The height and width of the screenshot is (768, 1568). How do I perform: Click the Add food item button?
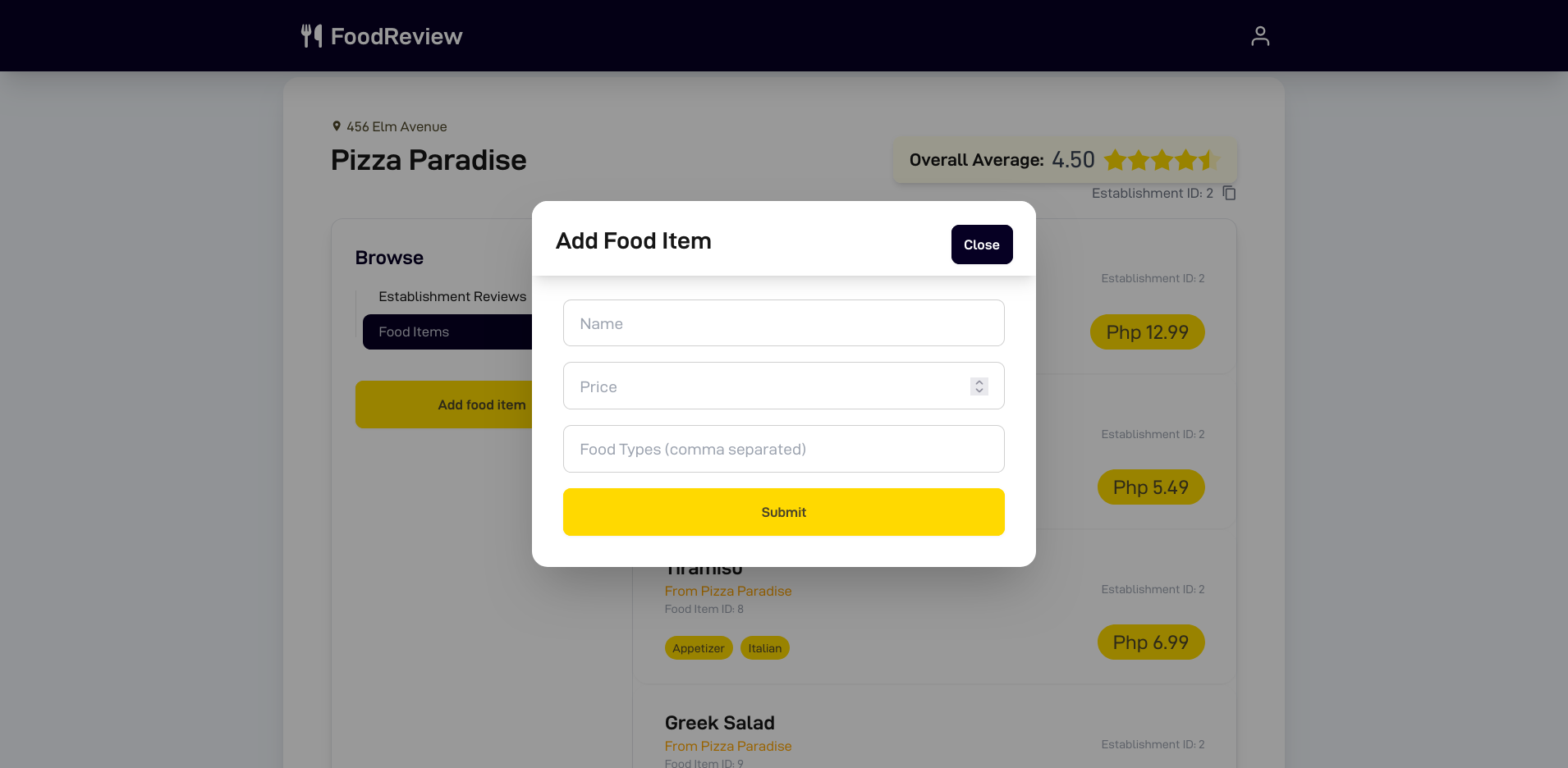tap(481, 405)
